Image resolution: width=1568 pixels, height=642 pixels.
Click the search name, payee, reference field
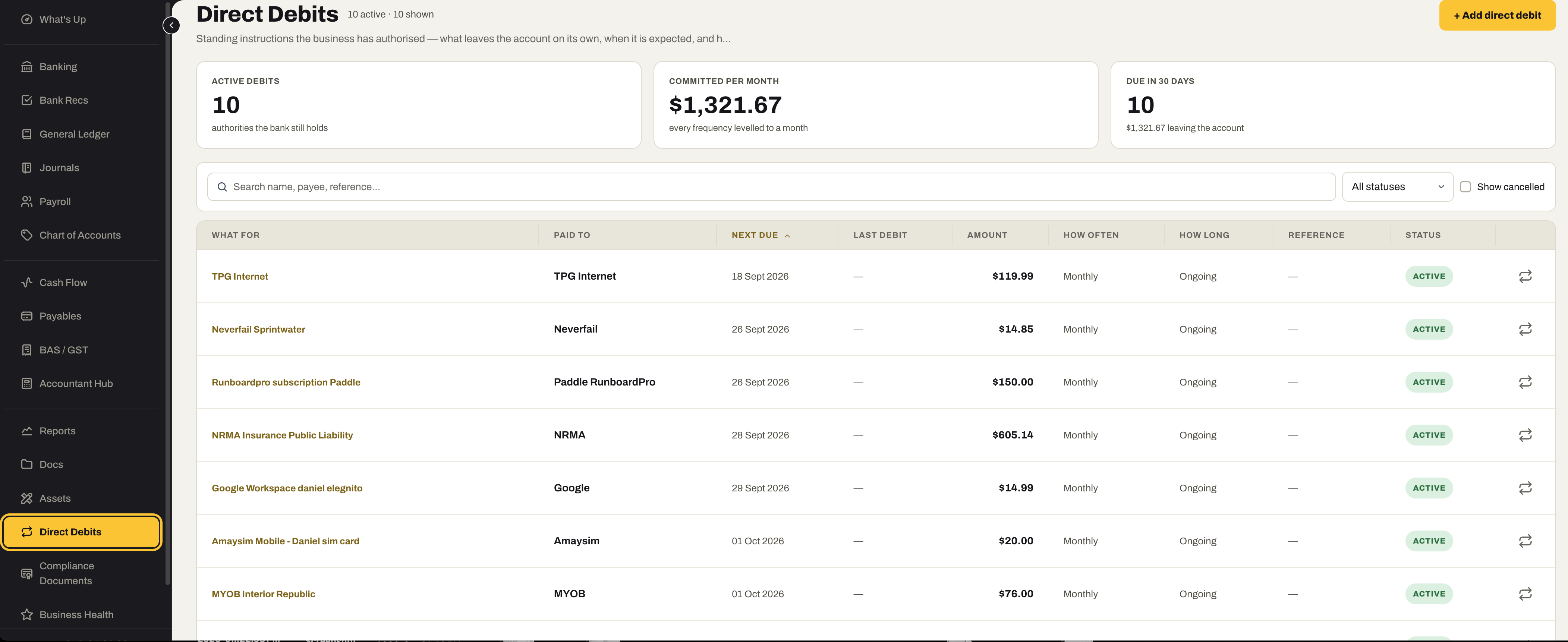771,187
